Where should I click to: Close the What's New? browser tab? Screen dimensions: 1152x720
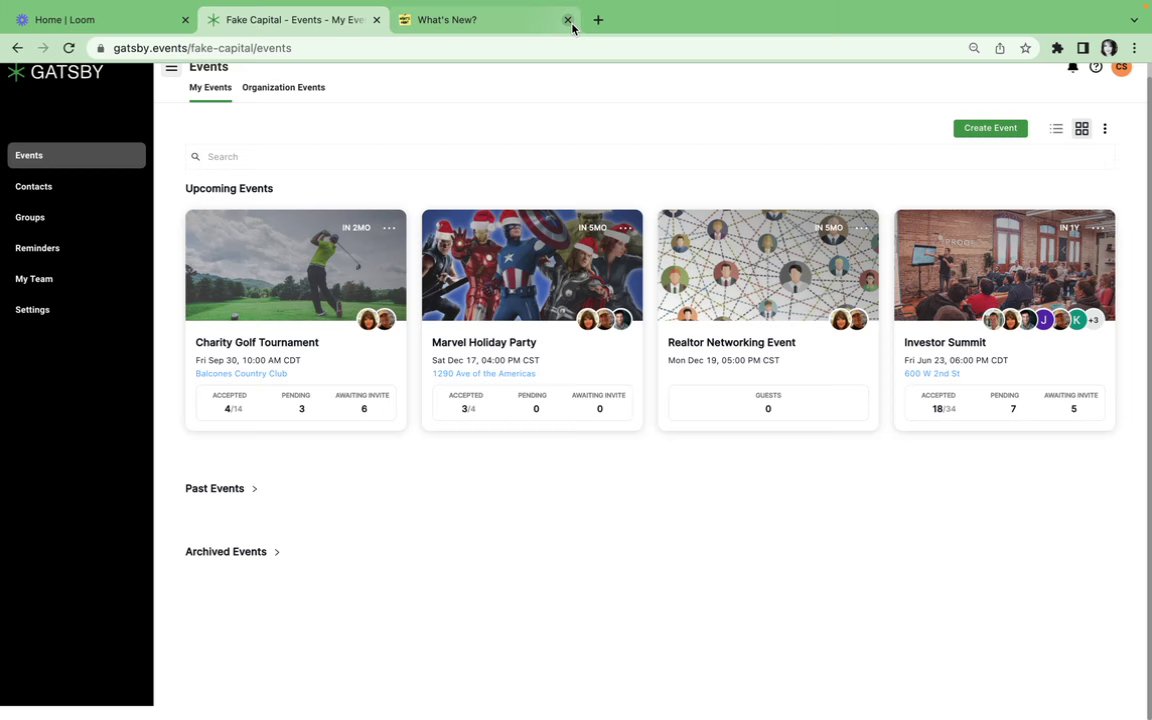(567, 20)
